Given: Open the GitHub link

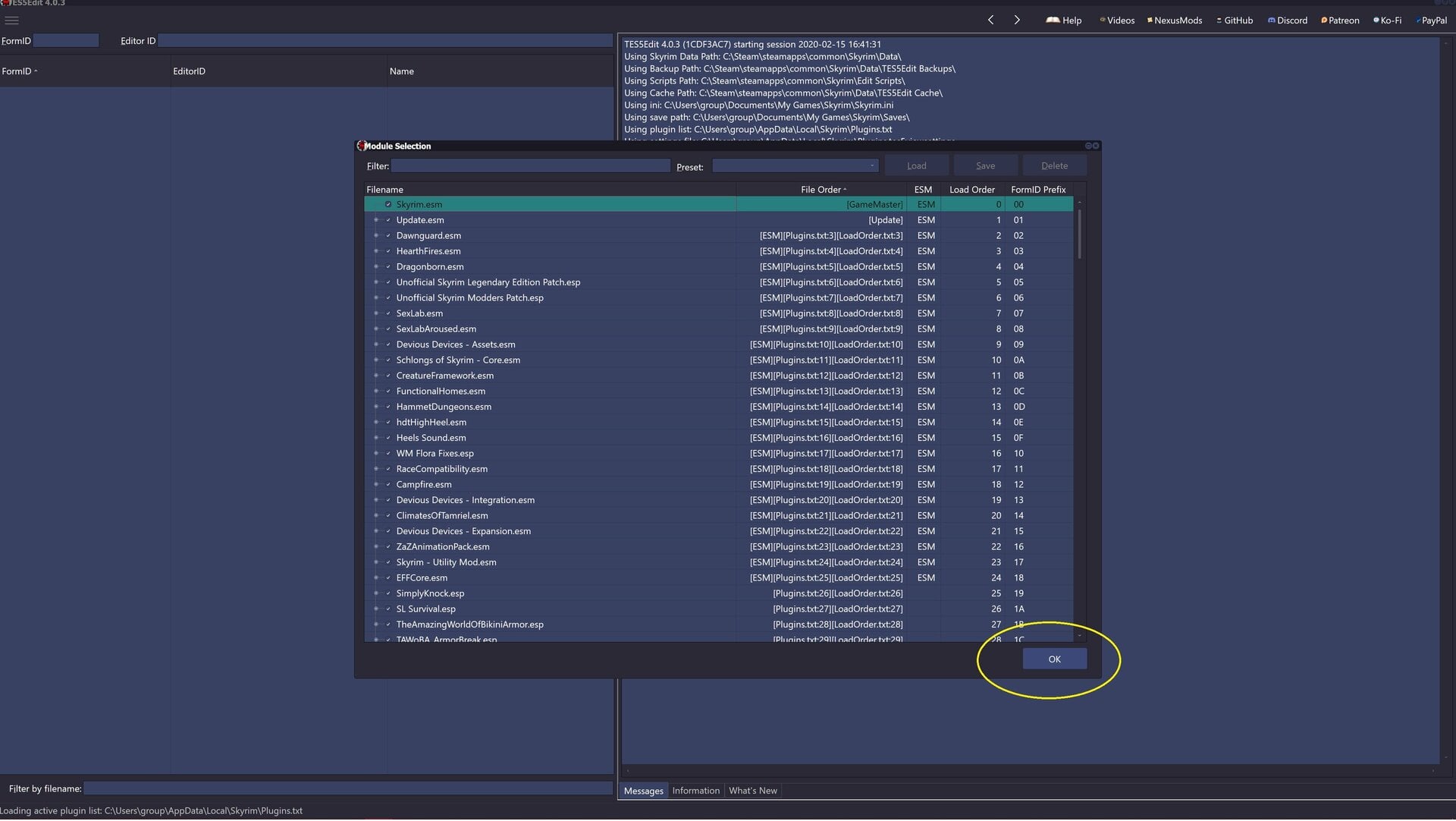Looking at the screenshot, I should pos(1235,20).
